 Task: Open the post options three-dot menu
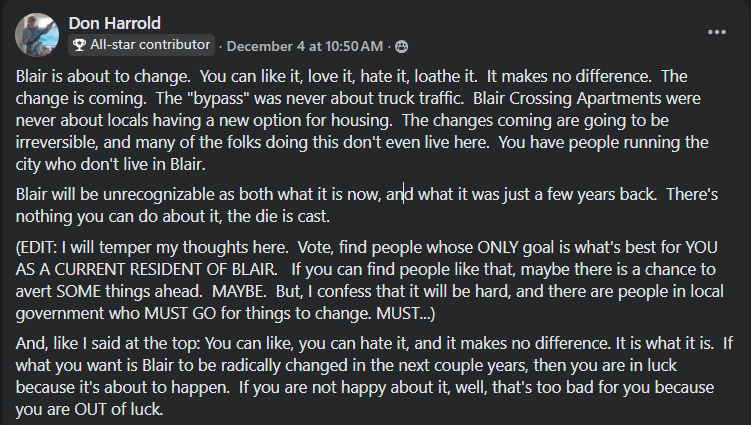pos(717,32)
